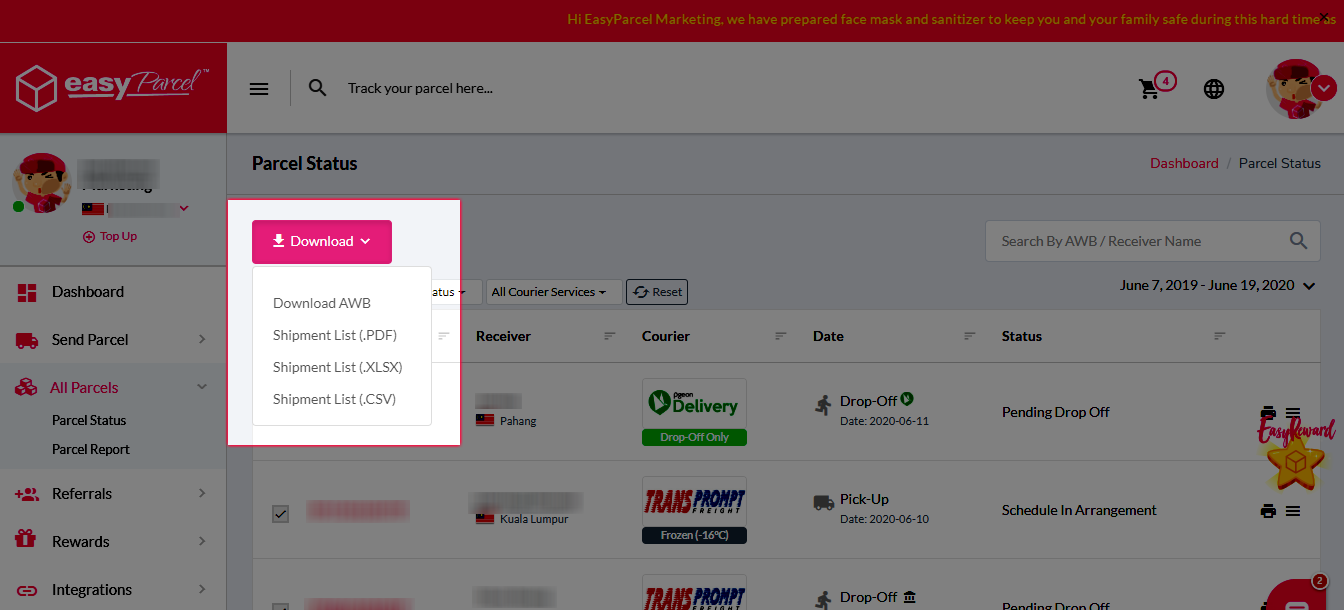Image resolution: width=1344 pixels, height=610 pixels.
Task: Click the Pahang receiver location text
Action: [x=519, y=421]
